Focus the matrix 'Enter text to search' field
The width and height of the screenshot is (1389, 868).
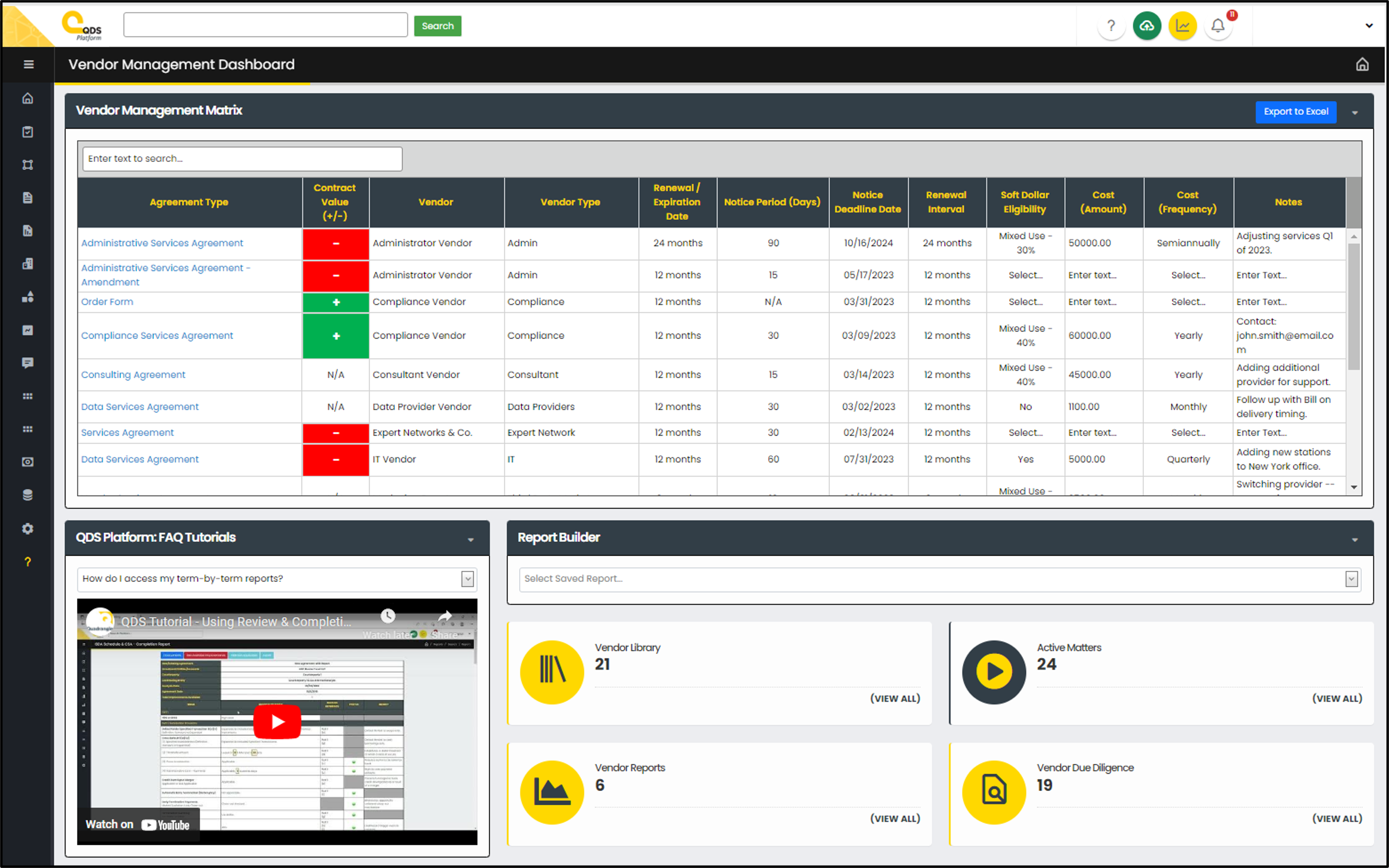[x=242, y=159]
